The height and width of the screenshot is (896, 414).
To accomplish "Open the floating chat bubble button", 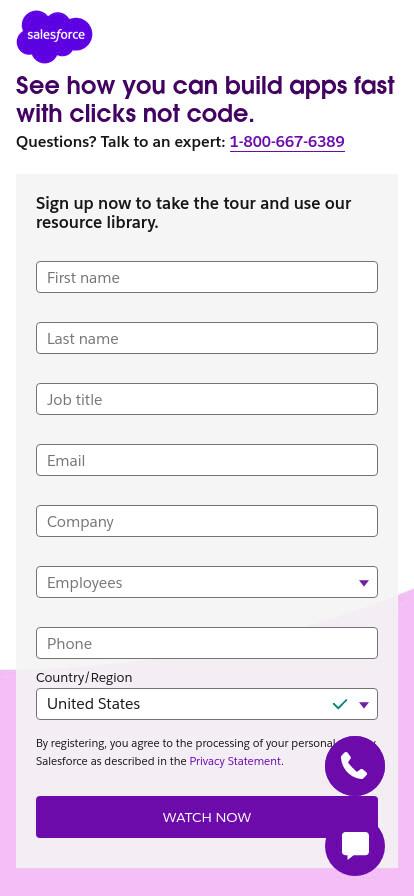I will (355, 846).
